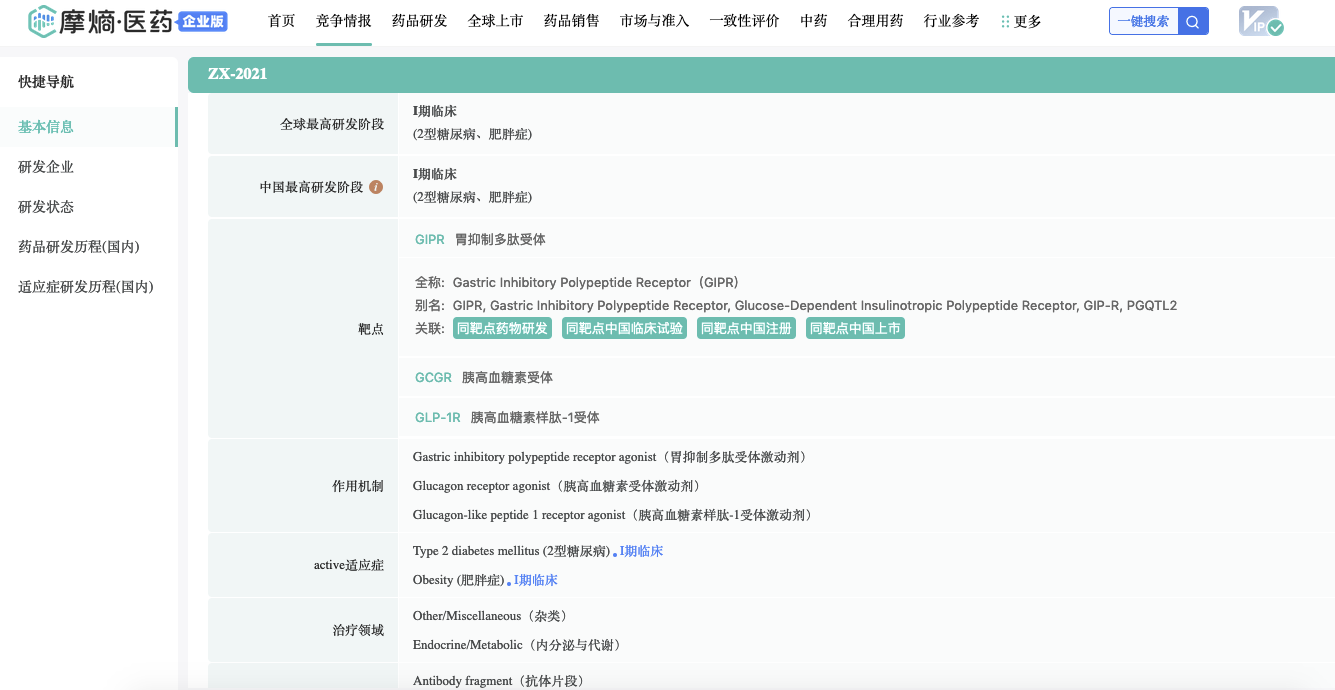The image size is (1335, 690).
Task: Click I期临床 link for Type 2 diabetes
Action: (641, 551)
